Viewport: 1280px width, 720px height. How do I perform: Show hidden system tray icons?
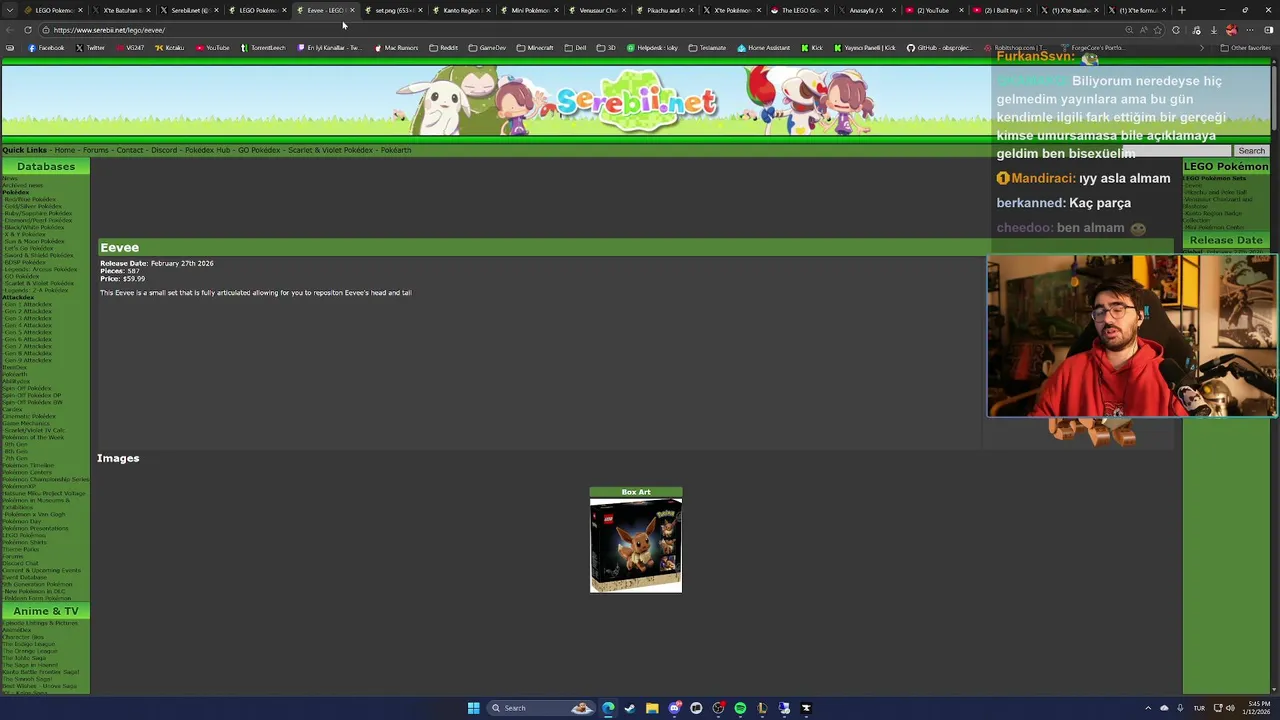click(x=1149, y=708)
